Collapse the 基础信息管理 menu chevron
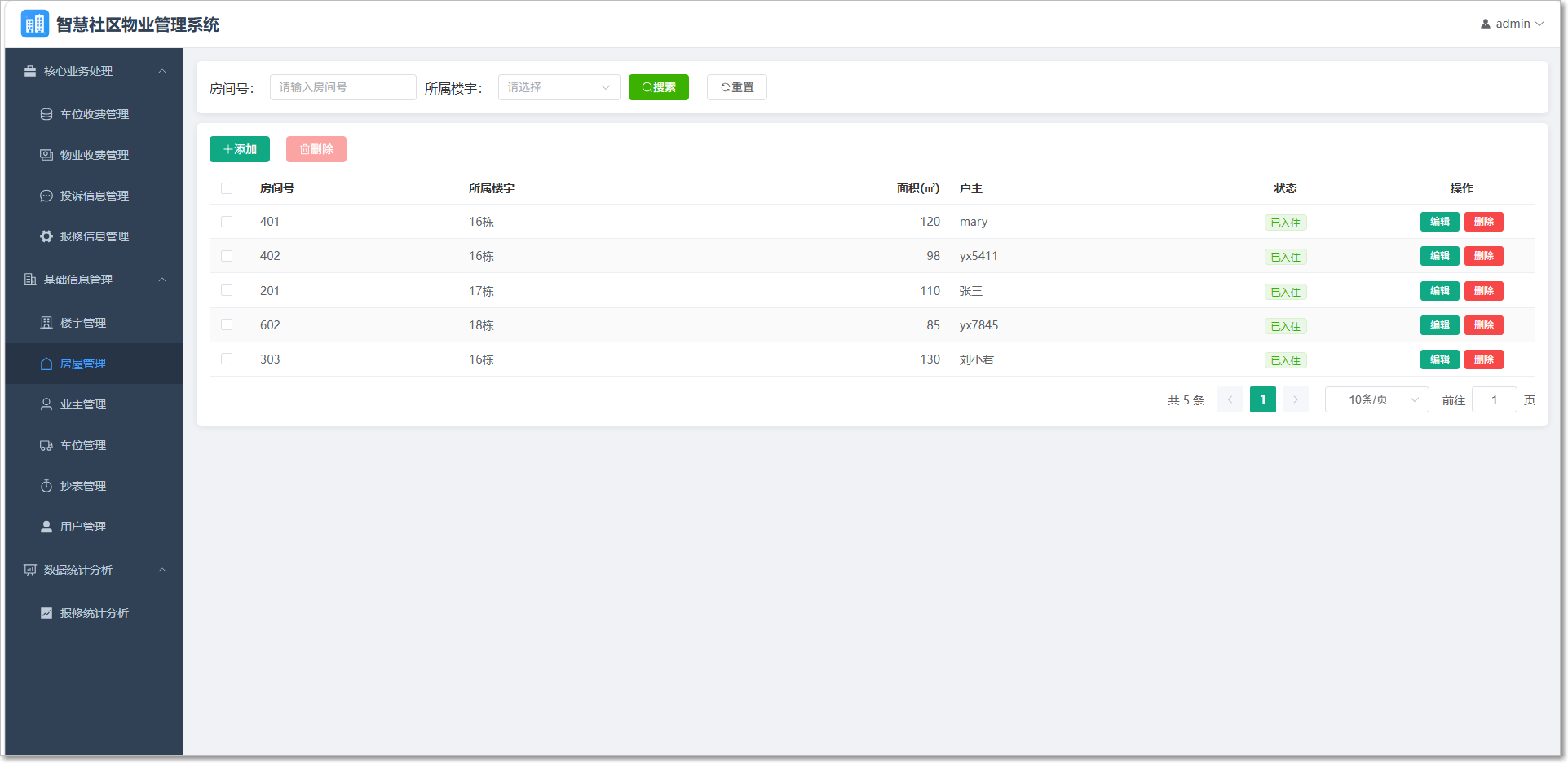Screen dimensions: 1568x763 (x=162, y=280)
